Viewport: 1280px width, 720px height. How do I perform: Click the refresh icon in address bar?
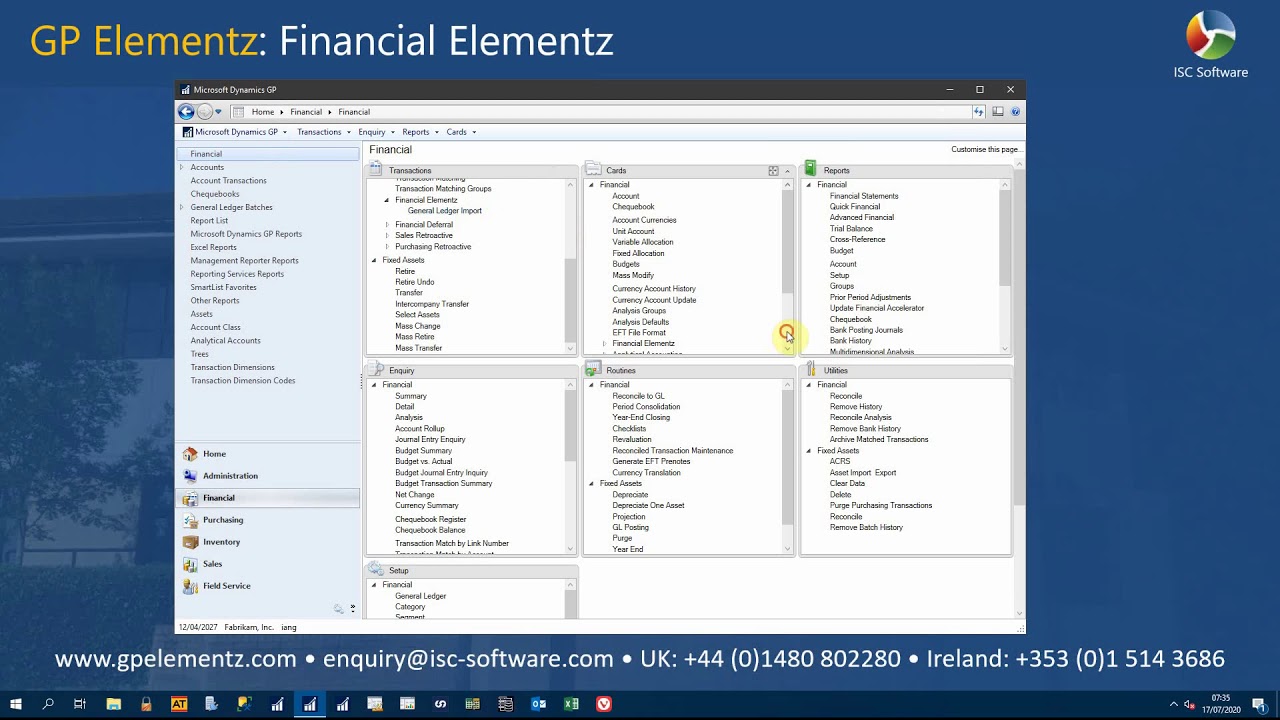pos(978,112)
